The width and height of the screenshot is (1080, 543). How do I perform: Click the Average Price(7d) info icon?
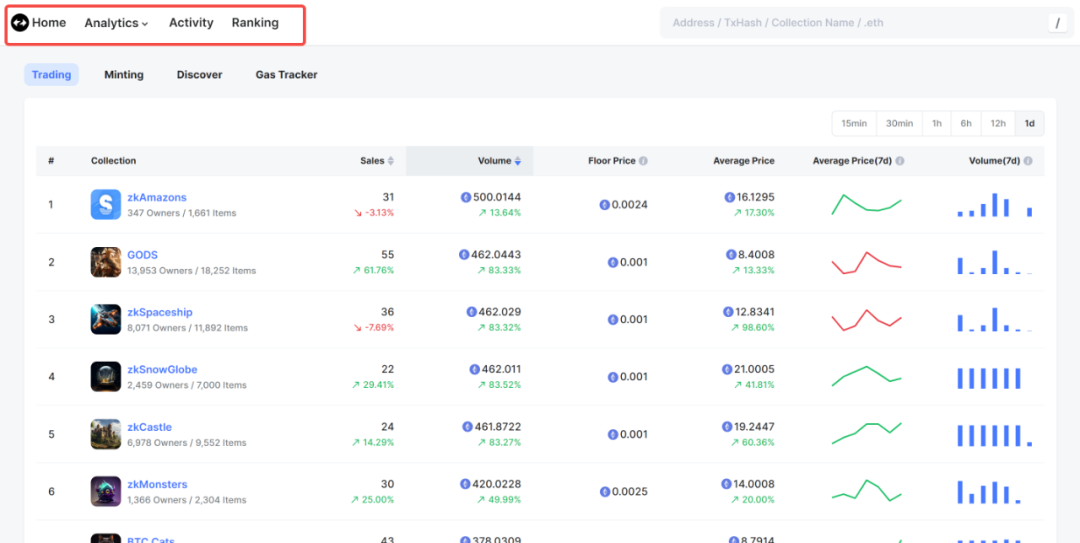click(900, 161)
